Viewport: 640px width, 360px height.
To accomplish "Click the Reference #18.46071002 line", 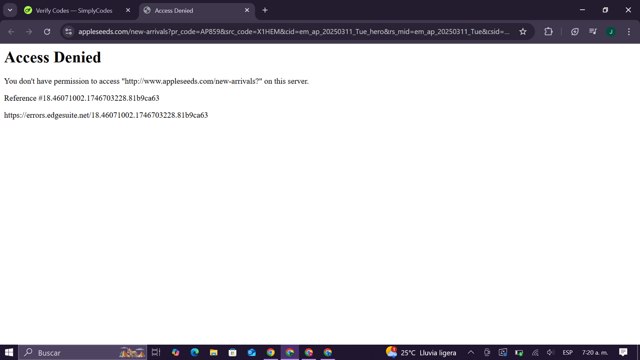I will tap(82, 98).
